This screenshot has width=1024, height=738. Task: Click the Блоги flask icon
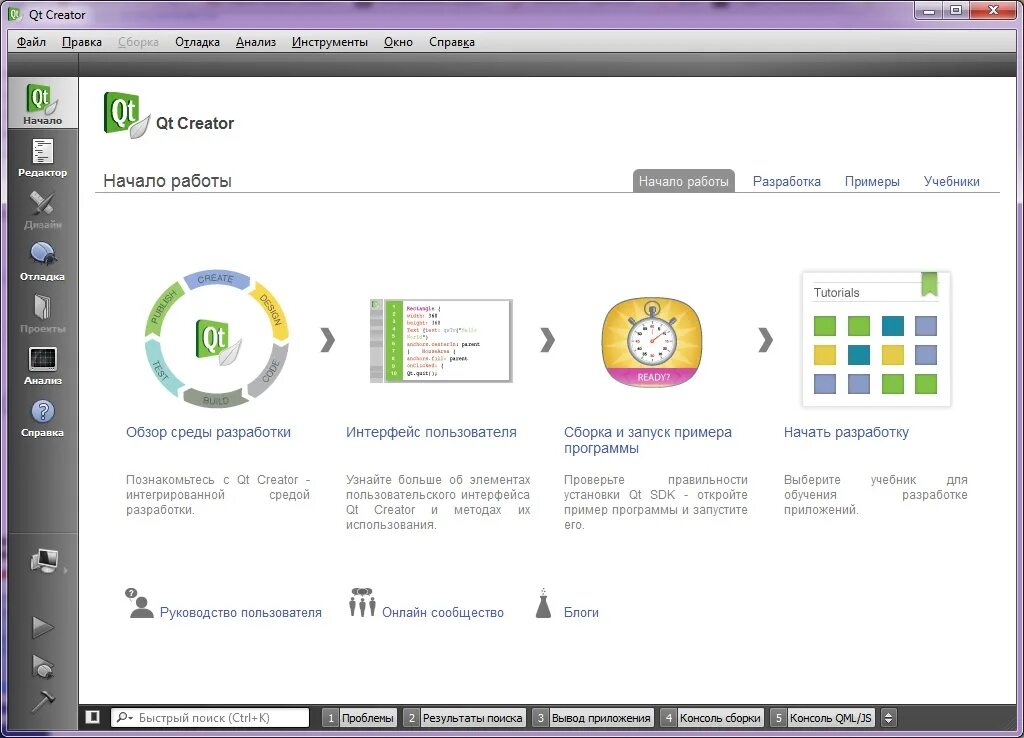[x=543, y=603]
